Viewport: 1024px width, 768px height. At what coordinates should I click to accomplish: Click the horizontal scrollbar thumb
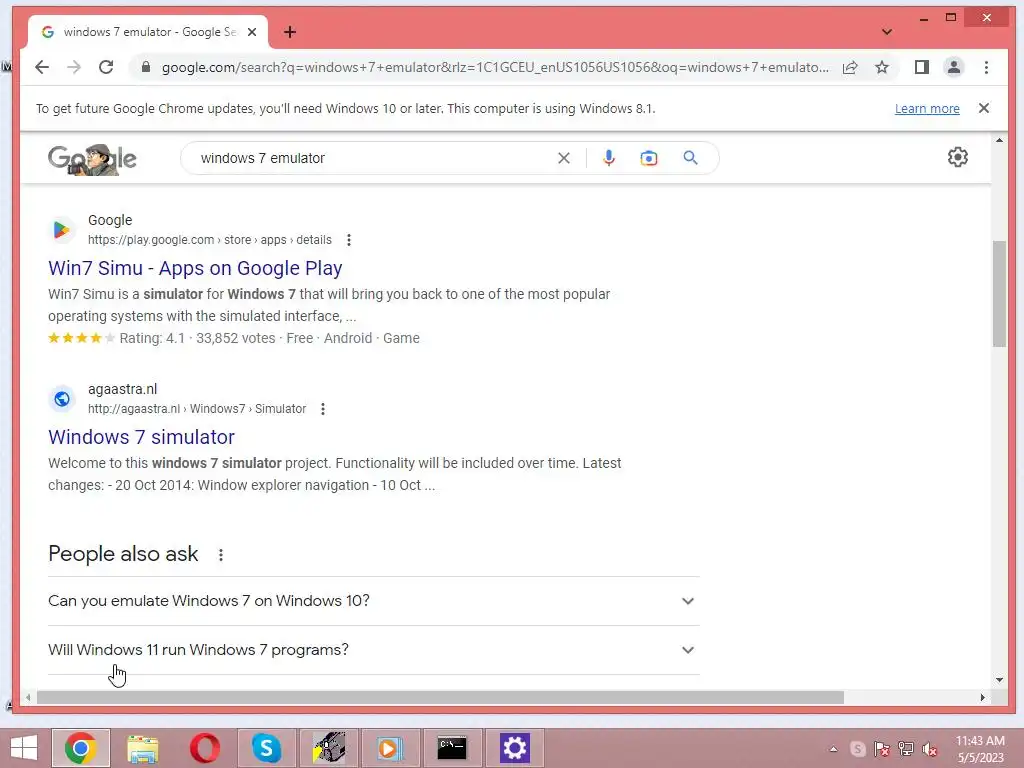click(x=440, y=697)
